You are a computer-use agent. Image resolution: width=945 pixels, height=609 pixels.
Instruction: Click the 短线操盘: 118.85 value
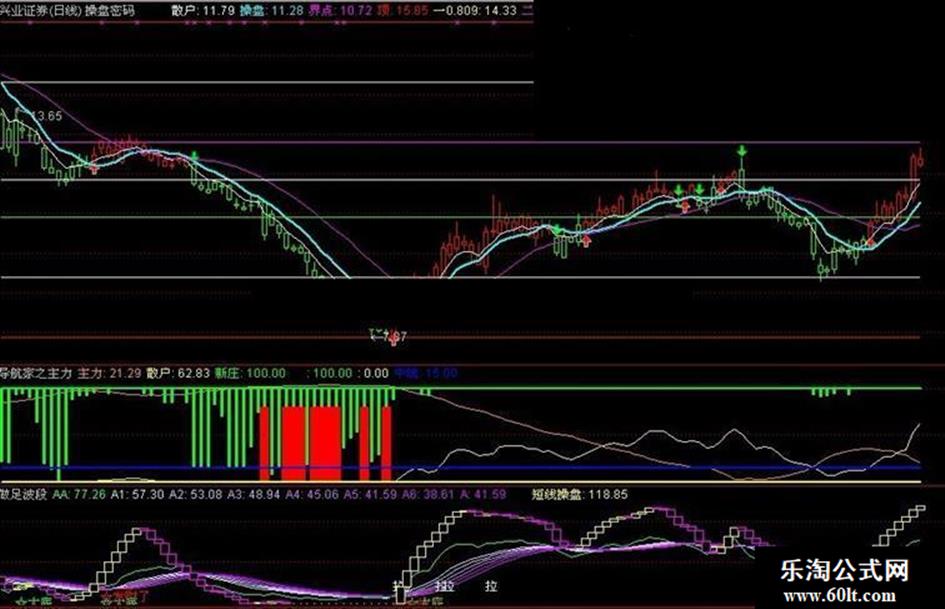(580, 494)
